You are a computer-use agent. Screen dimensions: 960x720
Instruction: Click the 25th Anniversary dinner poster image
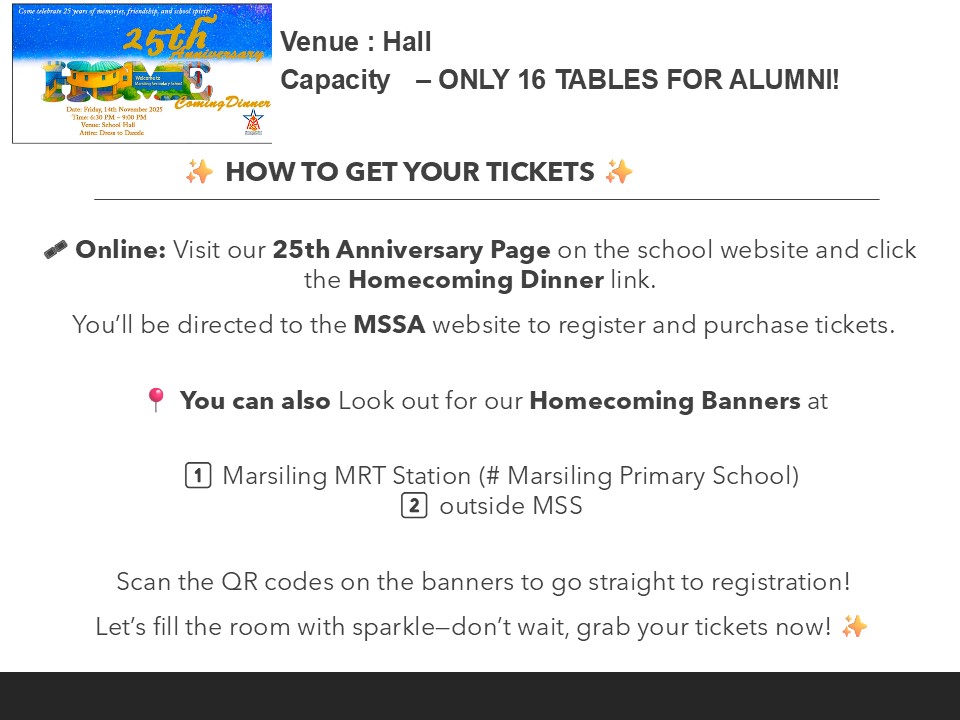(x=142, y=73)
